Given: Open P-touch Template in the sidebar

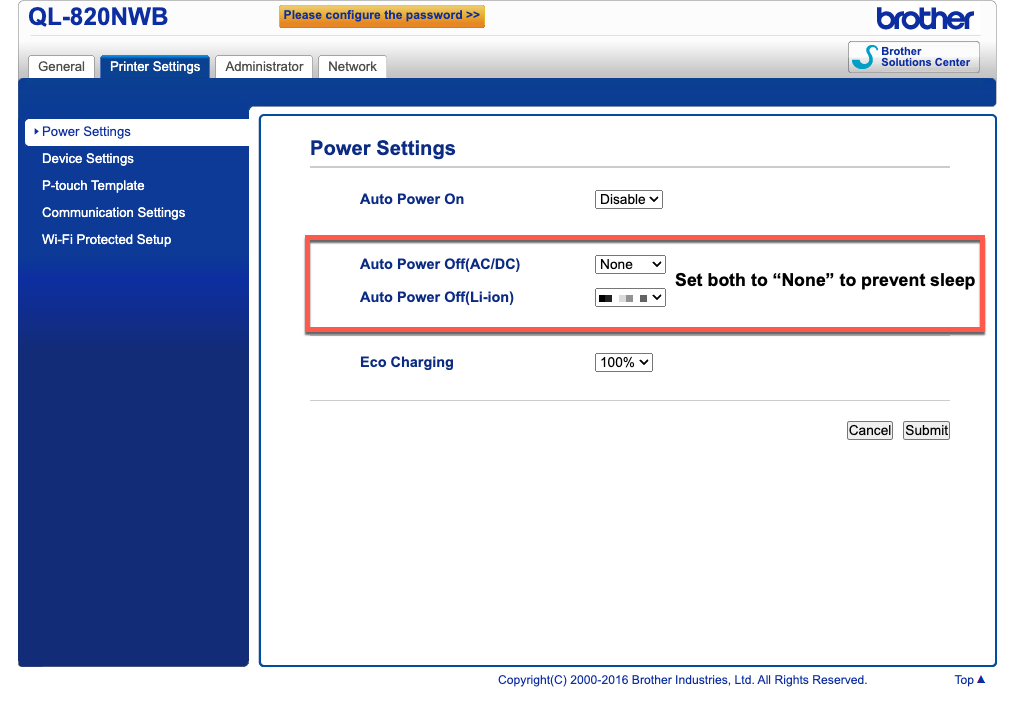Looking at the screenshot, I should (93, 186).
